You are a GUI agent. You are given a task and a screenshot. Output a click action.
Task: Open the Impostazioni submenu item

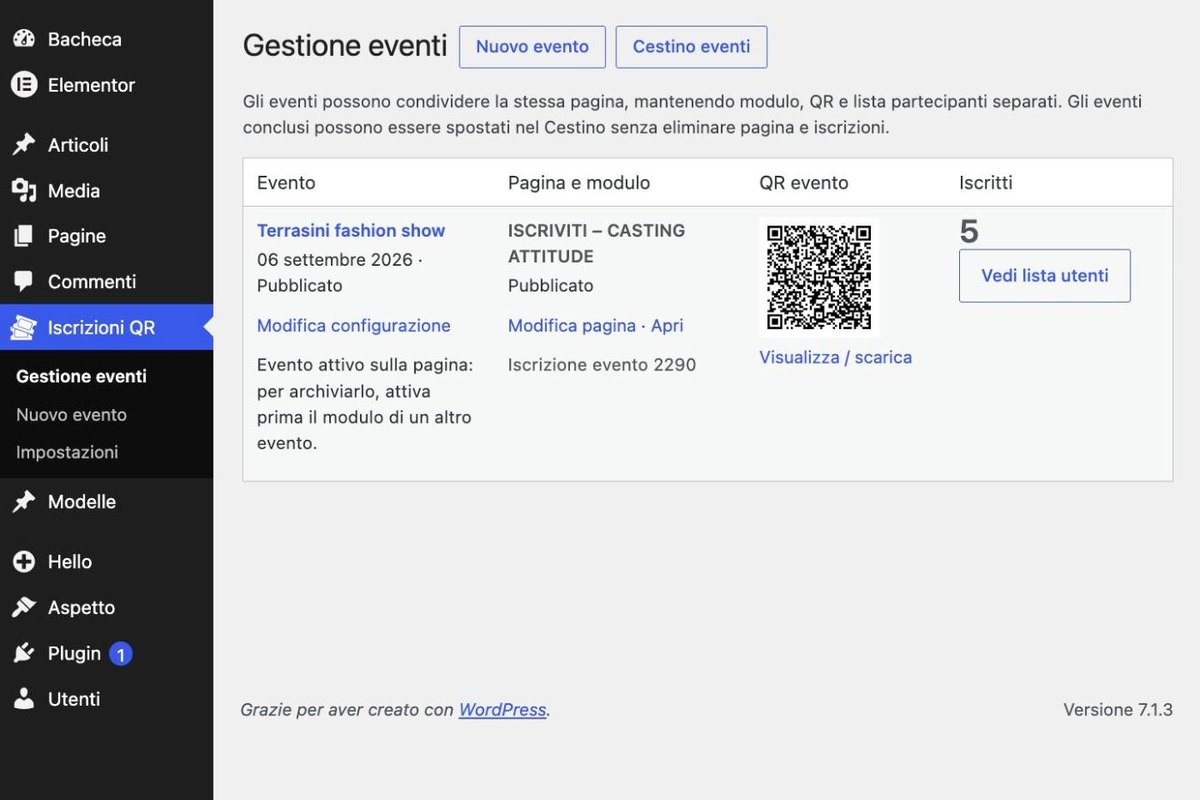[67, 452]
